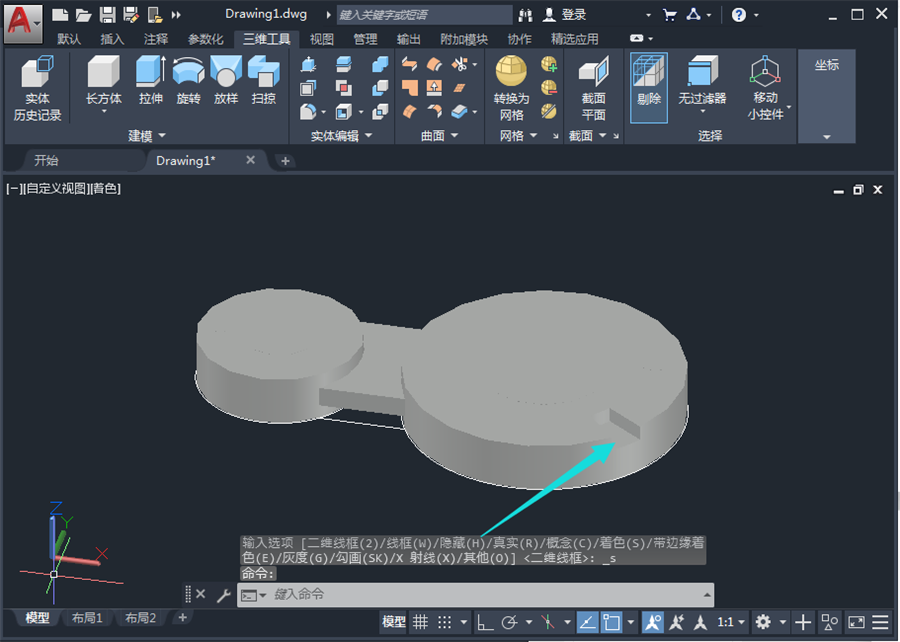Screen dimensions: 900x642
Task: Toggle object snap tracking in status bar
Action: (x=587, y=622)
